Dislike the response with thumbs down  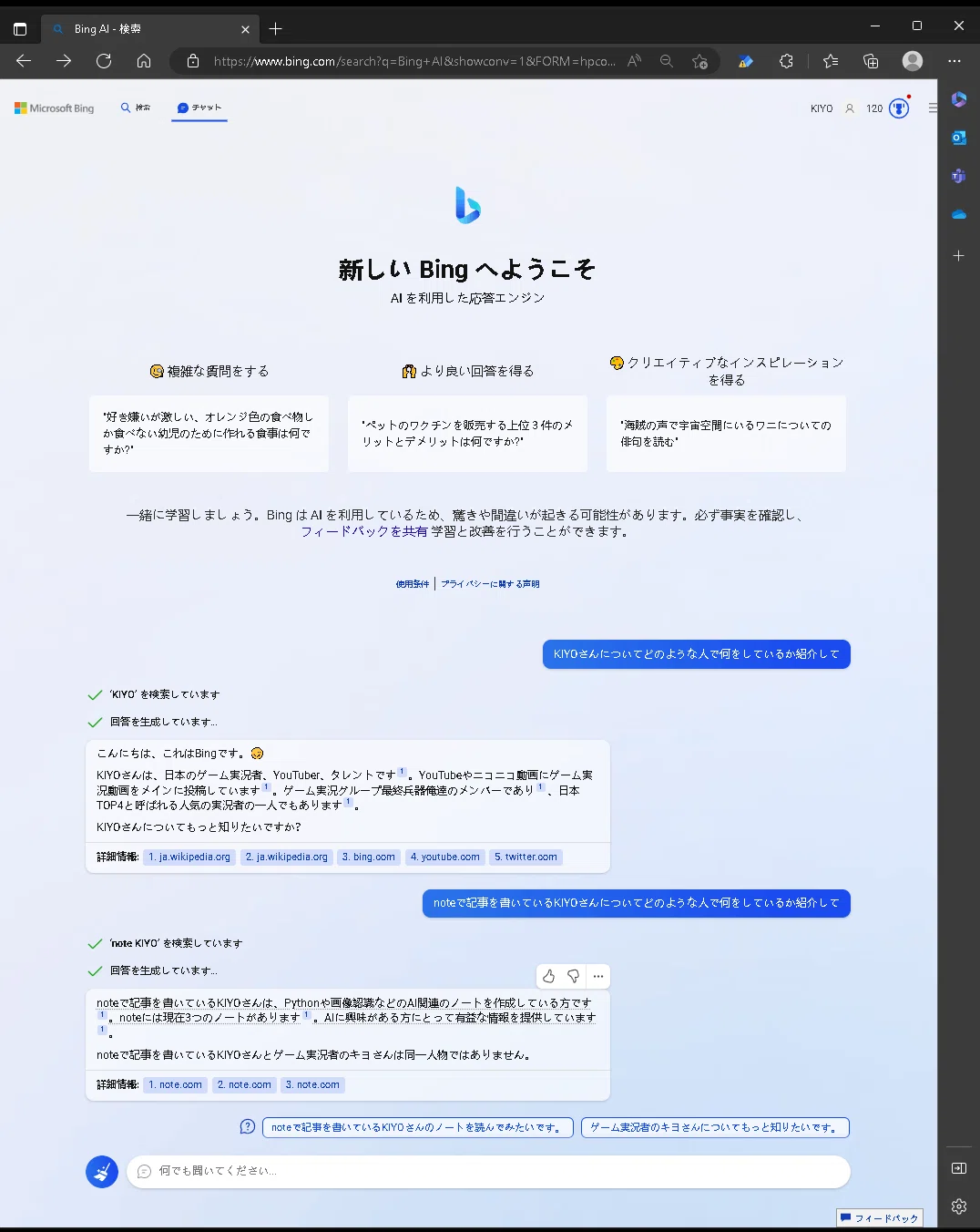(x=574, y=976)
